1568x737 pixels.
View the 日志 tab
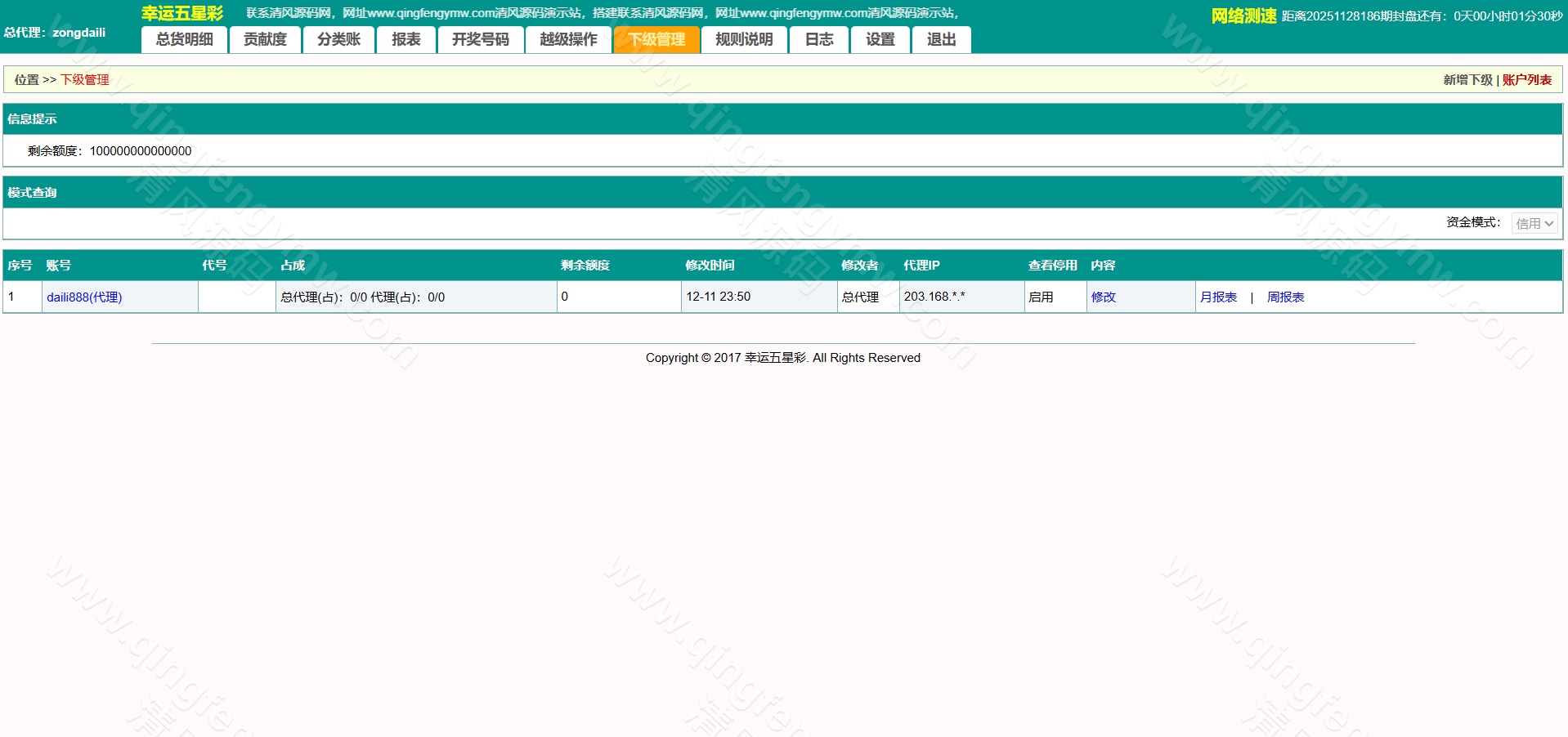[x=818, y=38]
